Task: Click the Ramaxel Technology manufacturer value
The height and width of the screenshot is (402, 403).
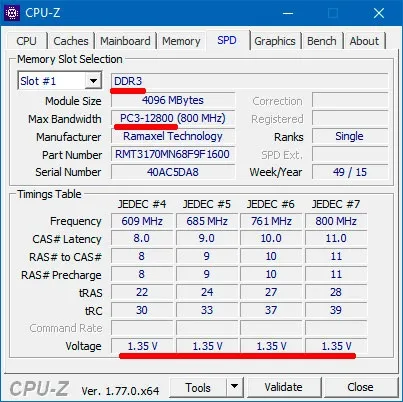Action: click(x=173, y=136)
